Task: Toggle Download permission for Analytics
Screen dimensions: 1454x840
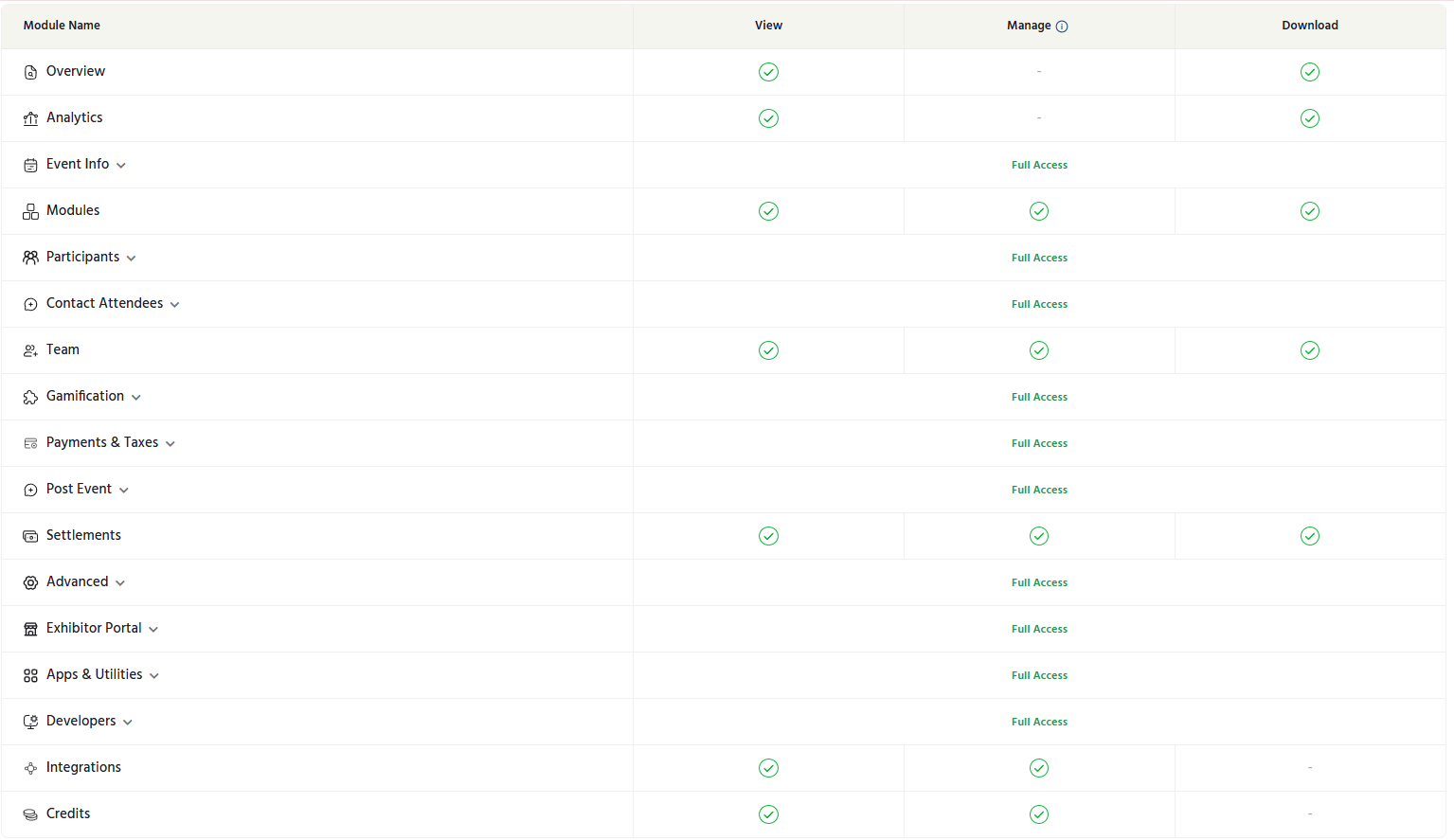Action: click(1310, 118)
